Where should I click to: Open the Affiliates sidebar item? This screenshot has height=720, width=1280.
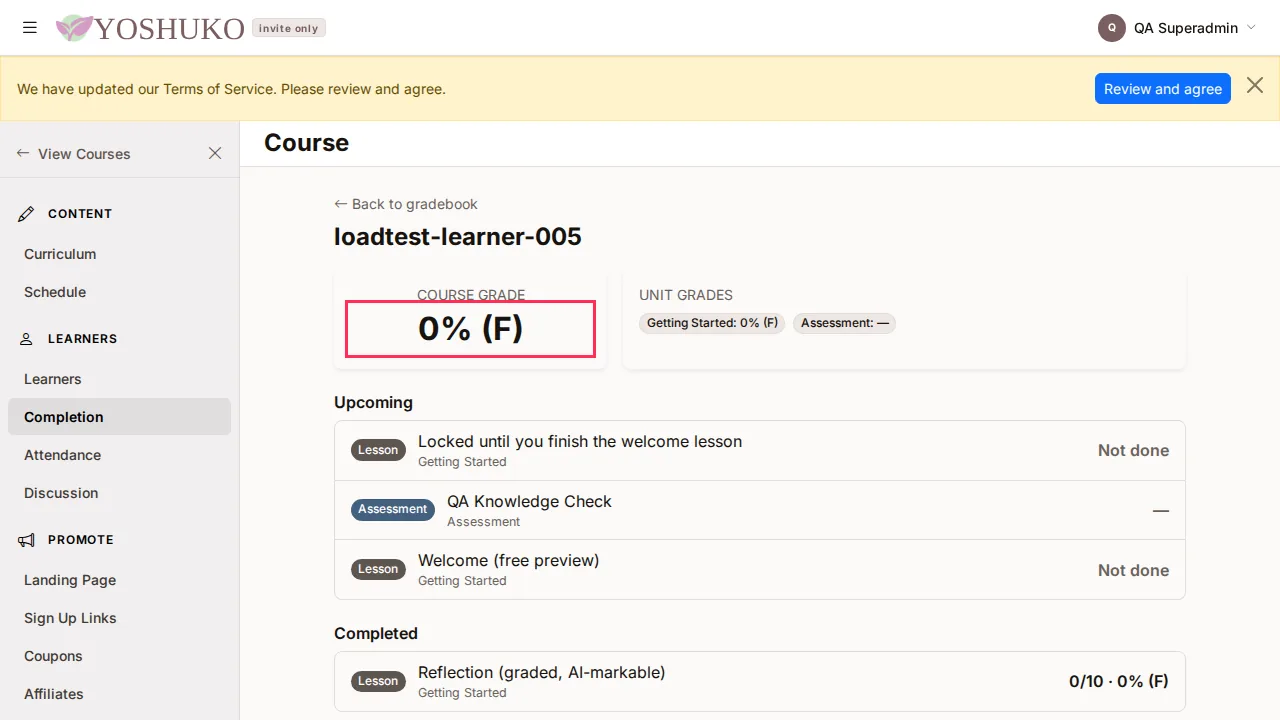coord(120,694)
